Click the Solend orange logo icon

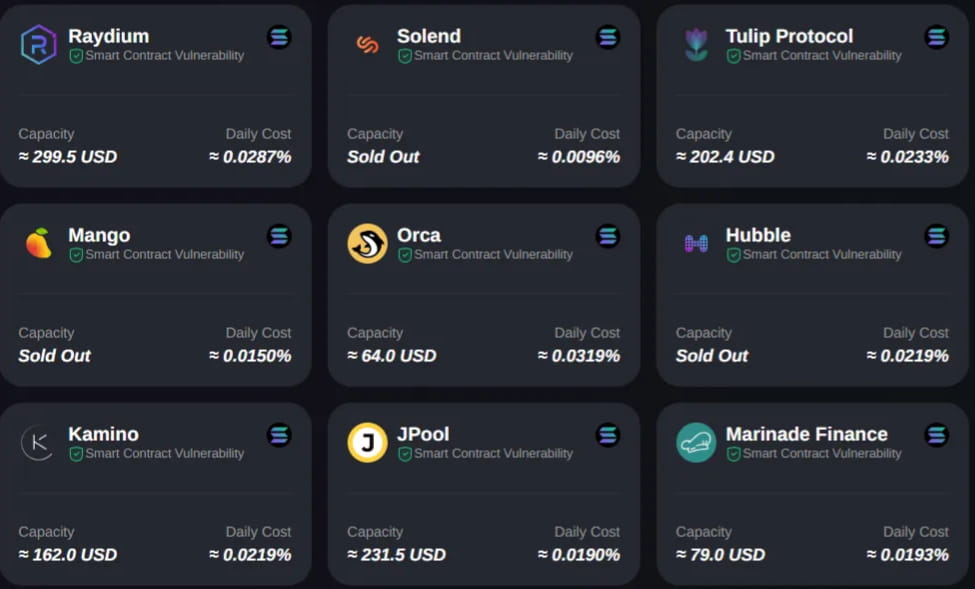click(x=367, y=45)
